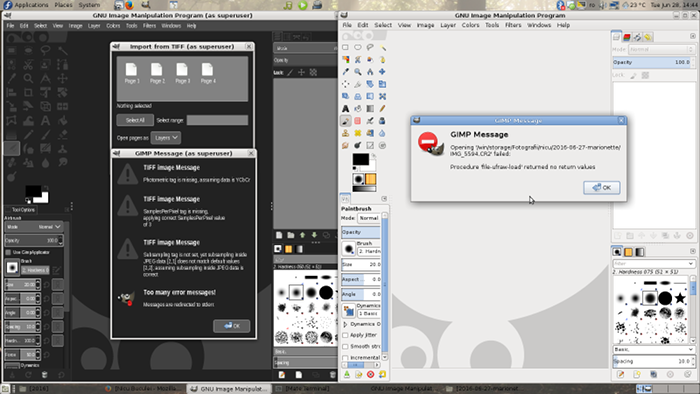Select Zoom magnifier tool in right GIMP toolbox
Viewport: 700px width, 394px height.
(358, 72)
